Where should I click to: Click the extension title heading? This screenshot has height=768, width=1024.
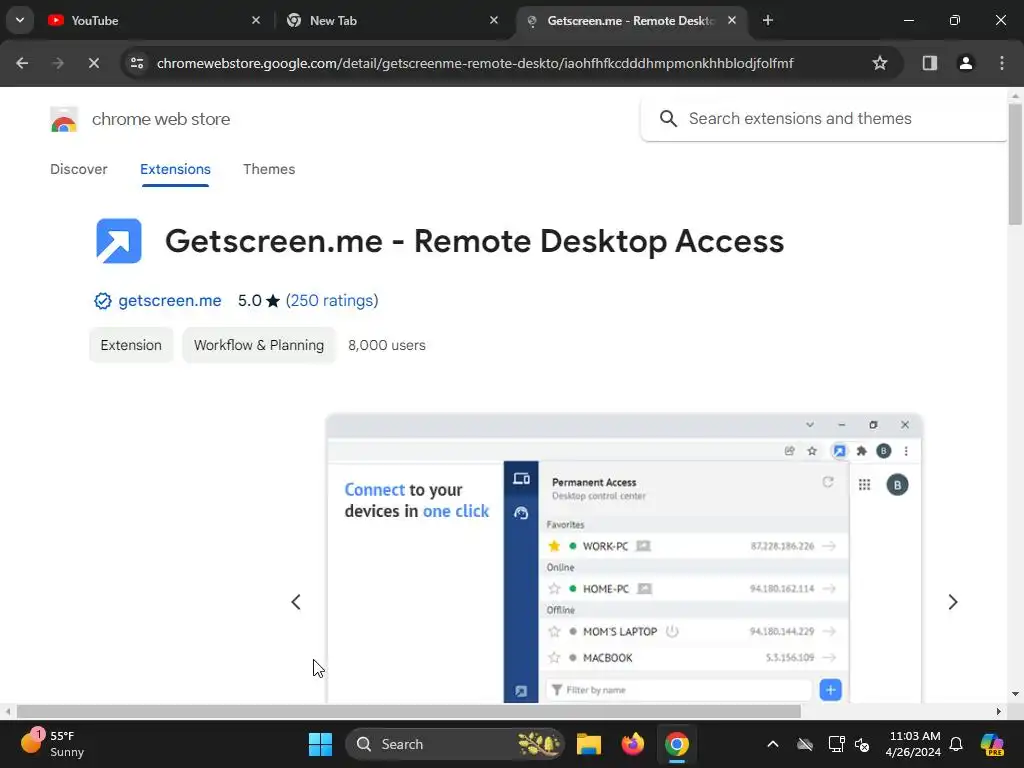(x=474, y=241)
